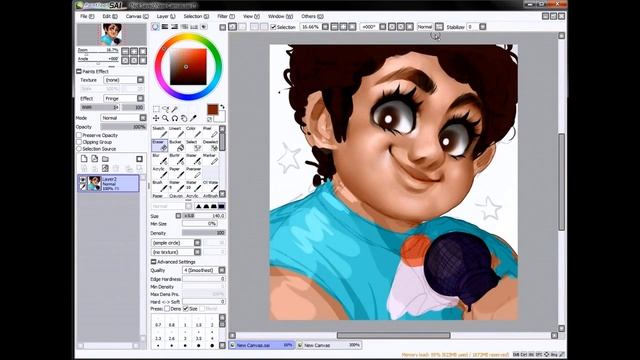
Task: Pick the Select pen tool
Action: [x=193, y=145]
